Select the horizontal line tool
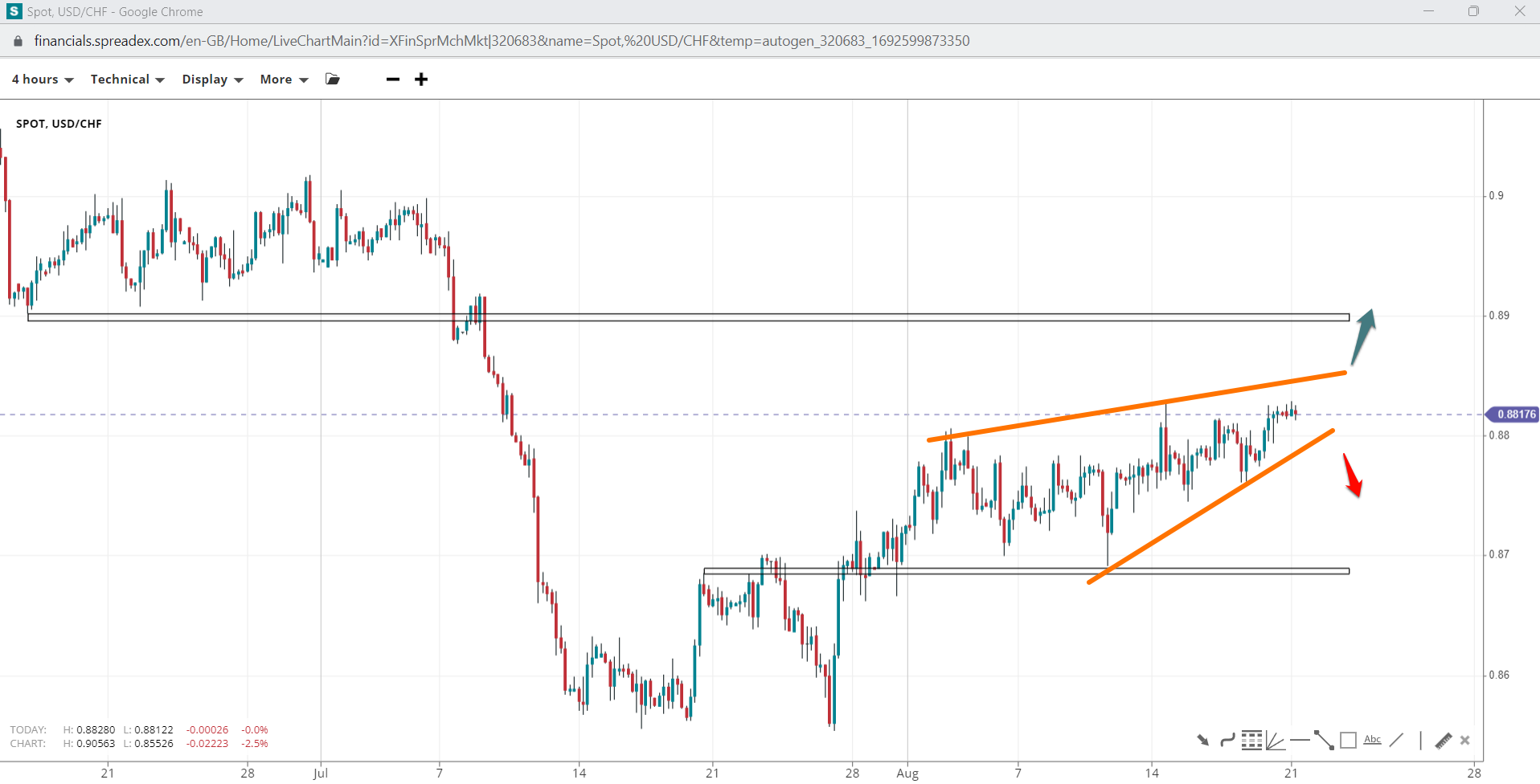Viewport: 1540px width, 784px height. pos(1299,740)
